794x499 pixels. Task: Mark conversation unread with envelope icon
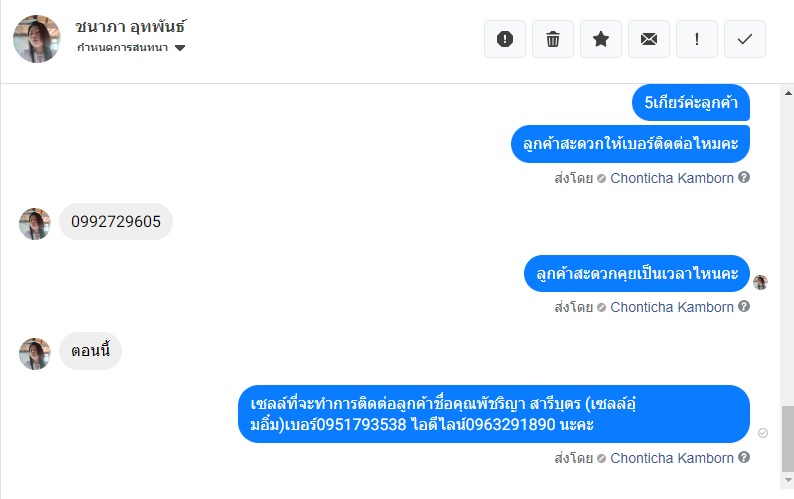click(649, 39)
